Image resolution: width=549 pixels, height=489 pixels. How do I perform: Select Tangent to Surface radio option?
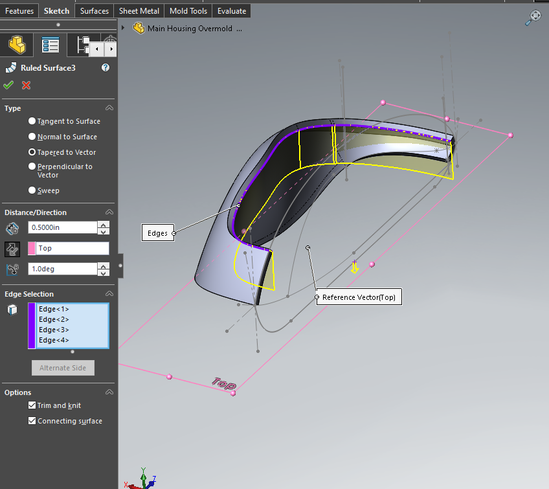(32, 121)
